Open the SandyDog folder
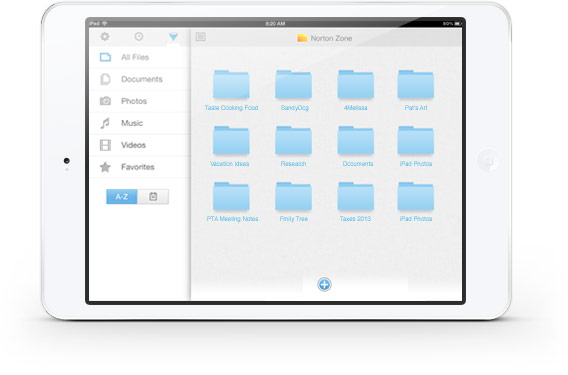The height and width of the screenshot is (375, 568). click(x=294, y=91)
